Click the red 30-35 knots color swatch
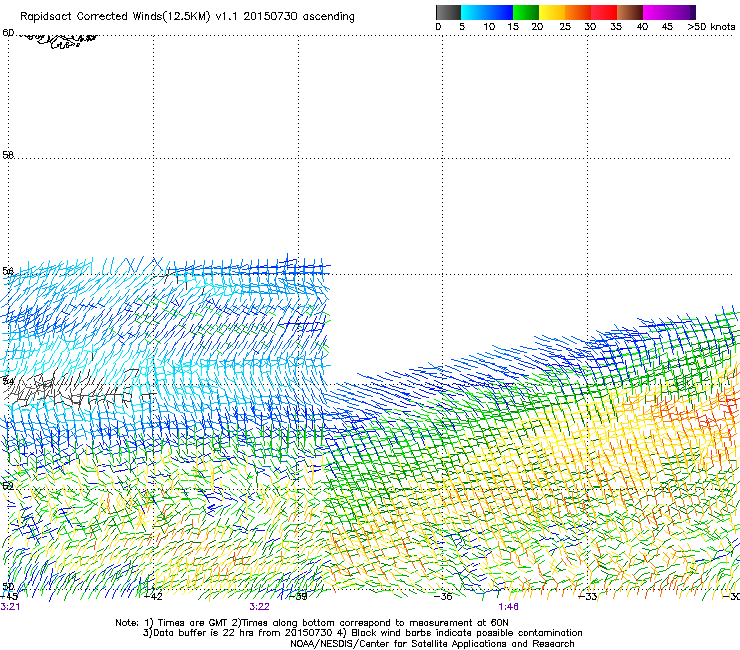Image resolution: width=740 pixels, height=650 pixels. [x=604, y=12]
